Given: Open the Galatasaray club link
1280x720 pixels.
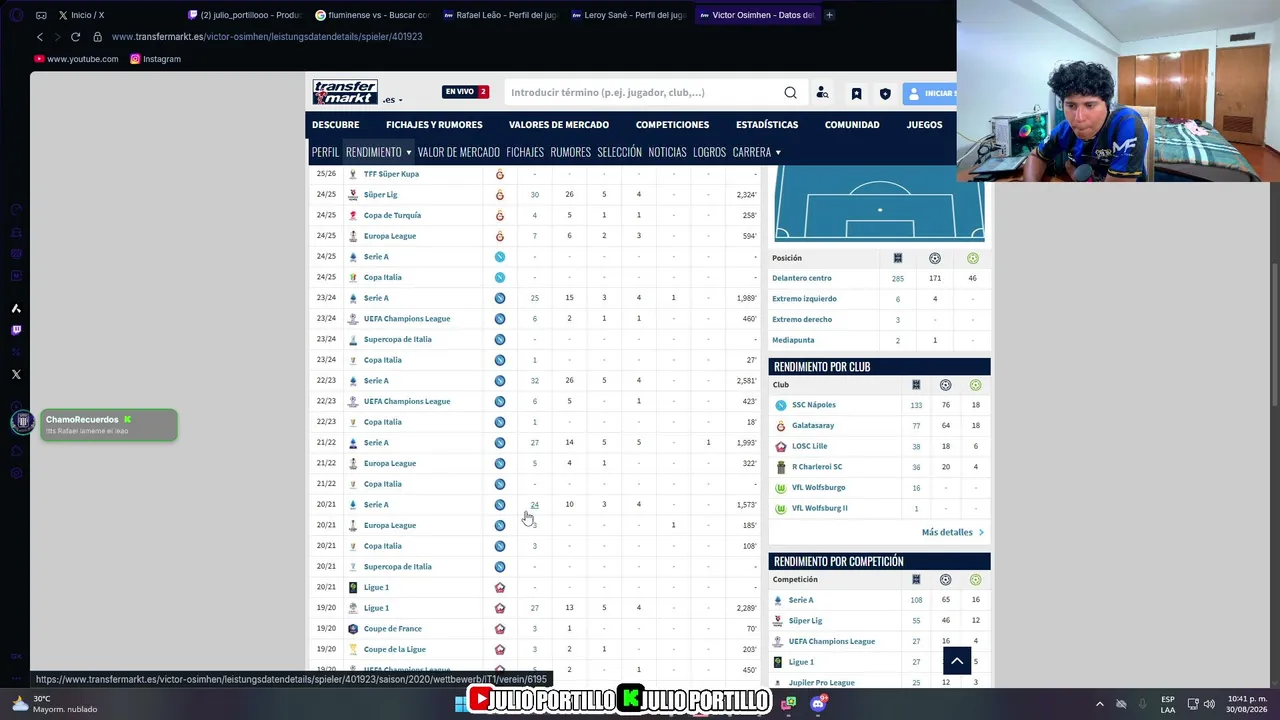Looking at the screenshot, I should tap(813, 426).
